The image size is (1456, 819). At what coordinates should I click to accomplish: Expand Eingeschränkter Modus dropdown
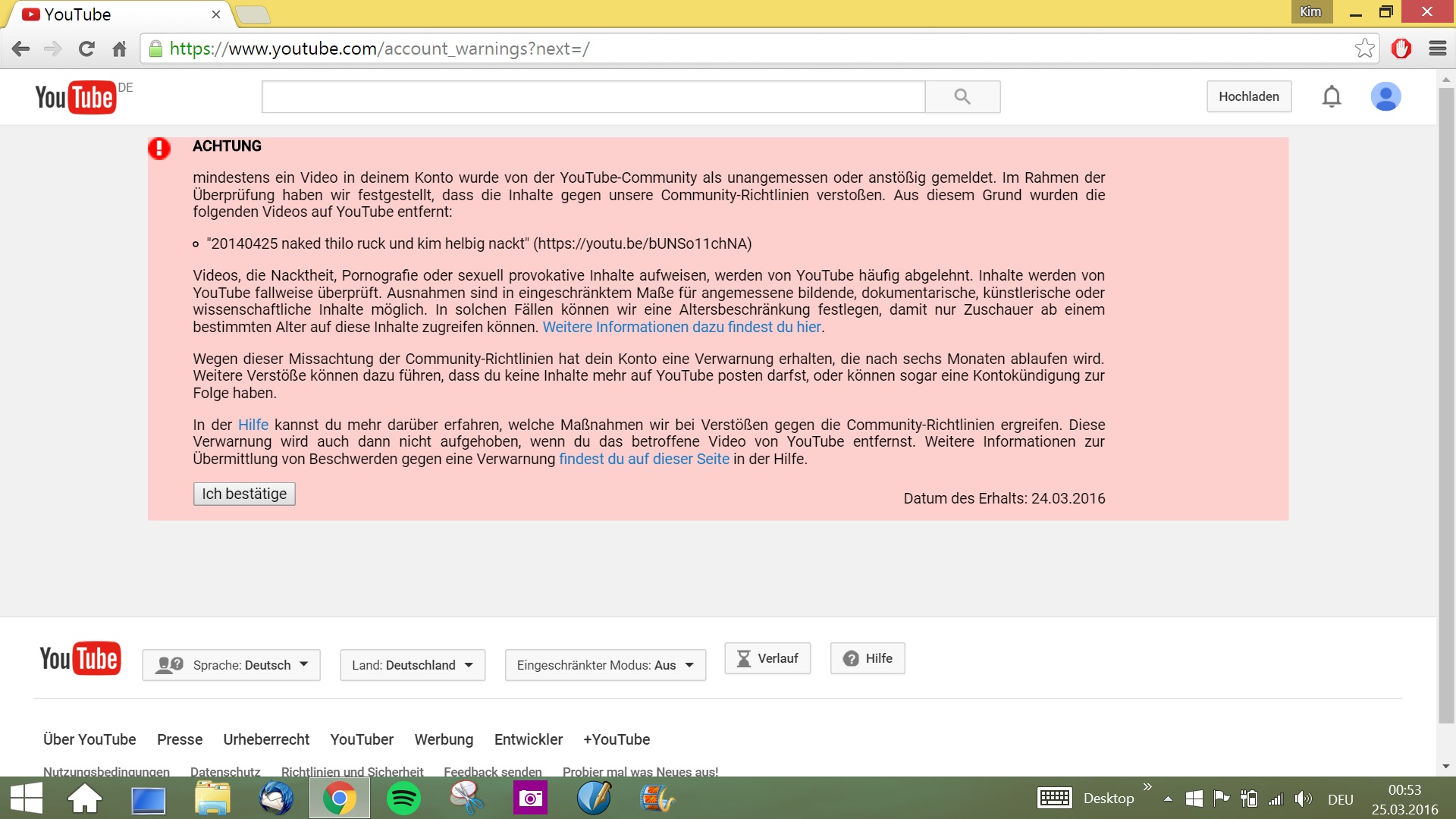tap(604, 665)
